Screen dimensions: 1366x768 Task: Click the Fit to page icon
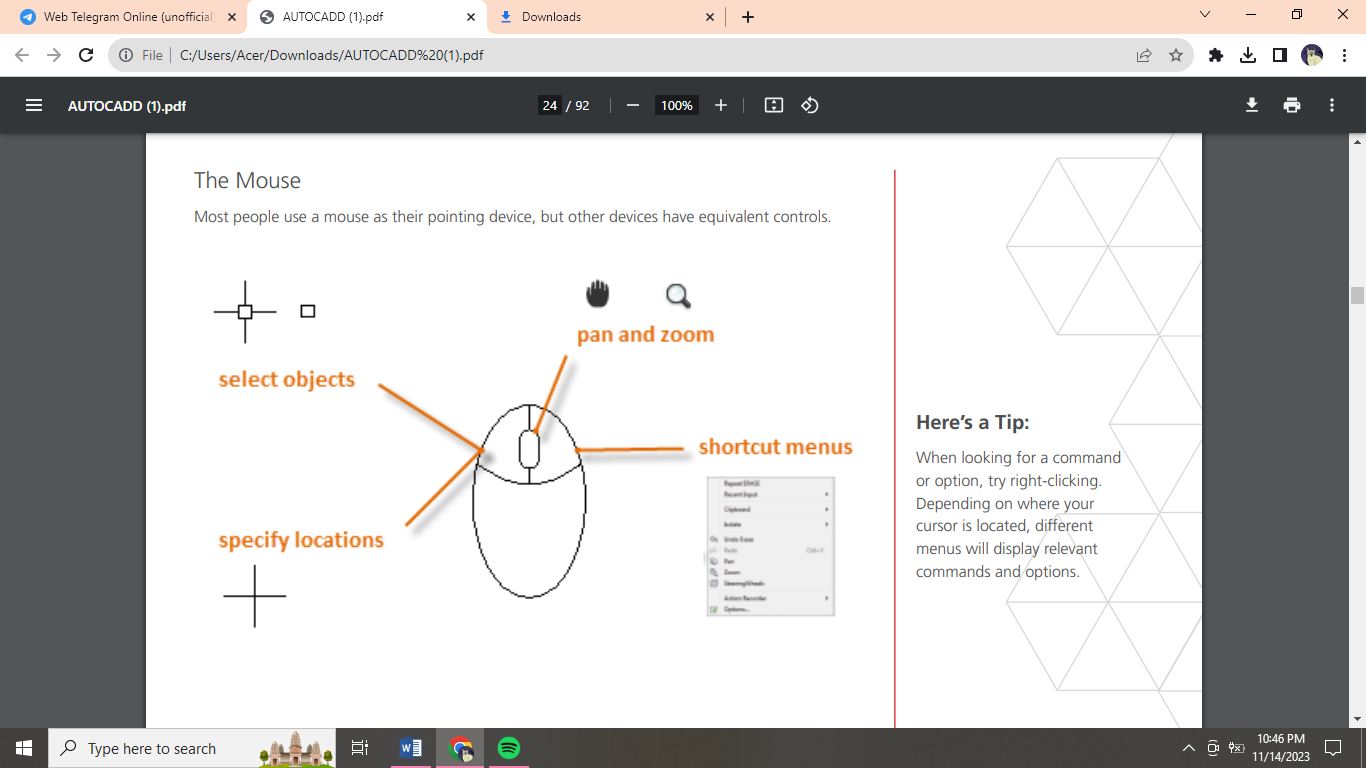pyautogui.click(x=774, y=105)
